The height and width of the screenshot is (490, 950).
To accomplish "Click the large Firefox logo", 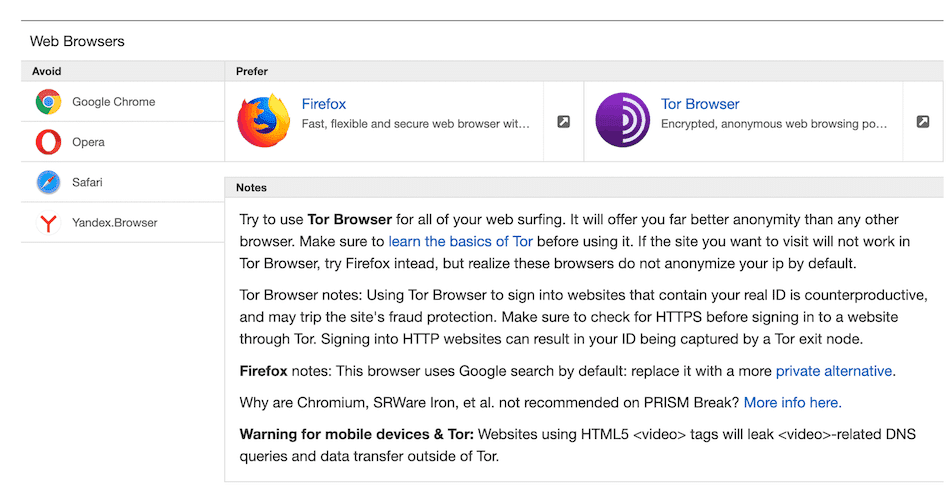I will point(263,121).
